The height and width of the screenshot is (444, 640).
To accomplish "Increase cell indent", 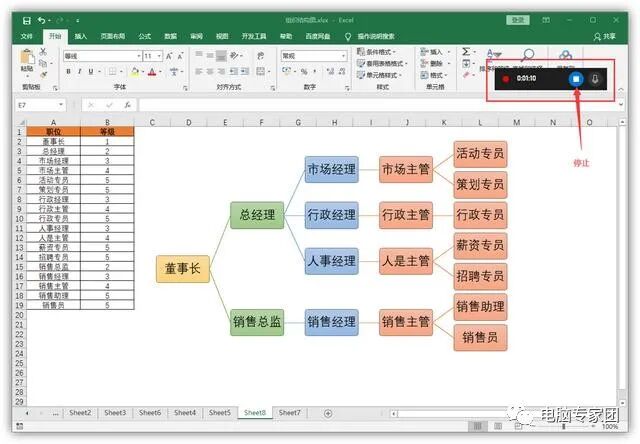I will pos(244,72).
